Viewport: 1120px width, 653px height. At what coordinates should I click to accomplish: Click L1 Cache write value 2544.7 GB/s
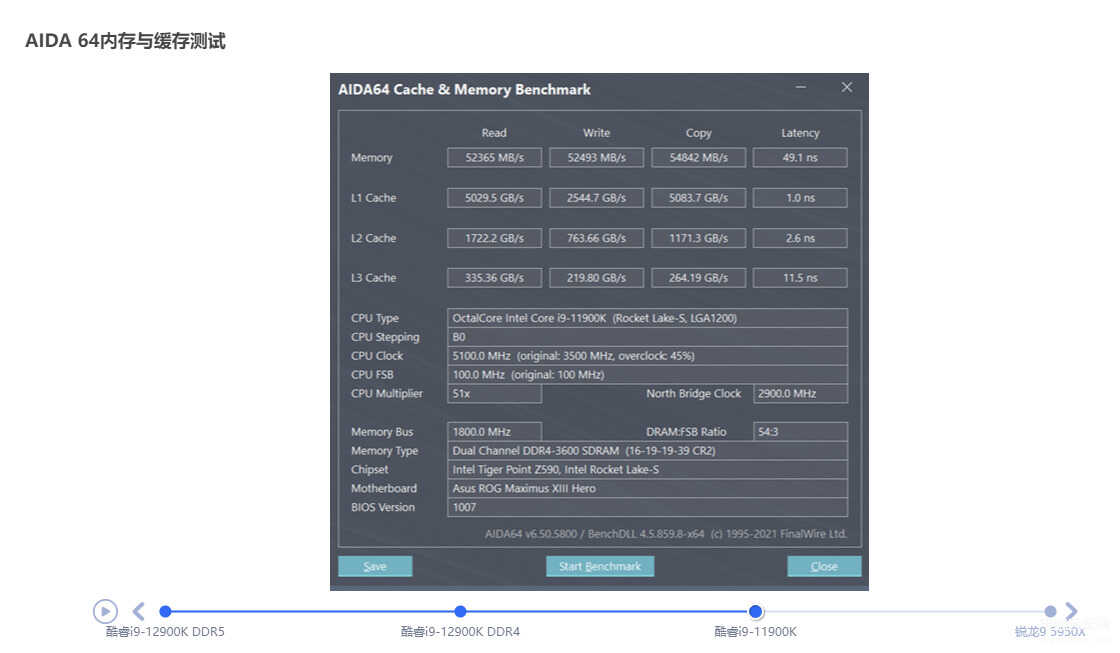pyautogui.click(x=596, y=198)
